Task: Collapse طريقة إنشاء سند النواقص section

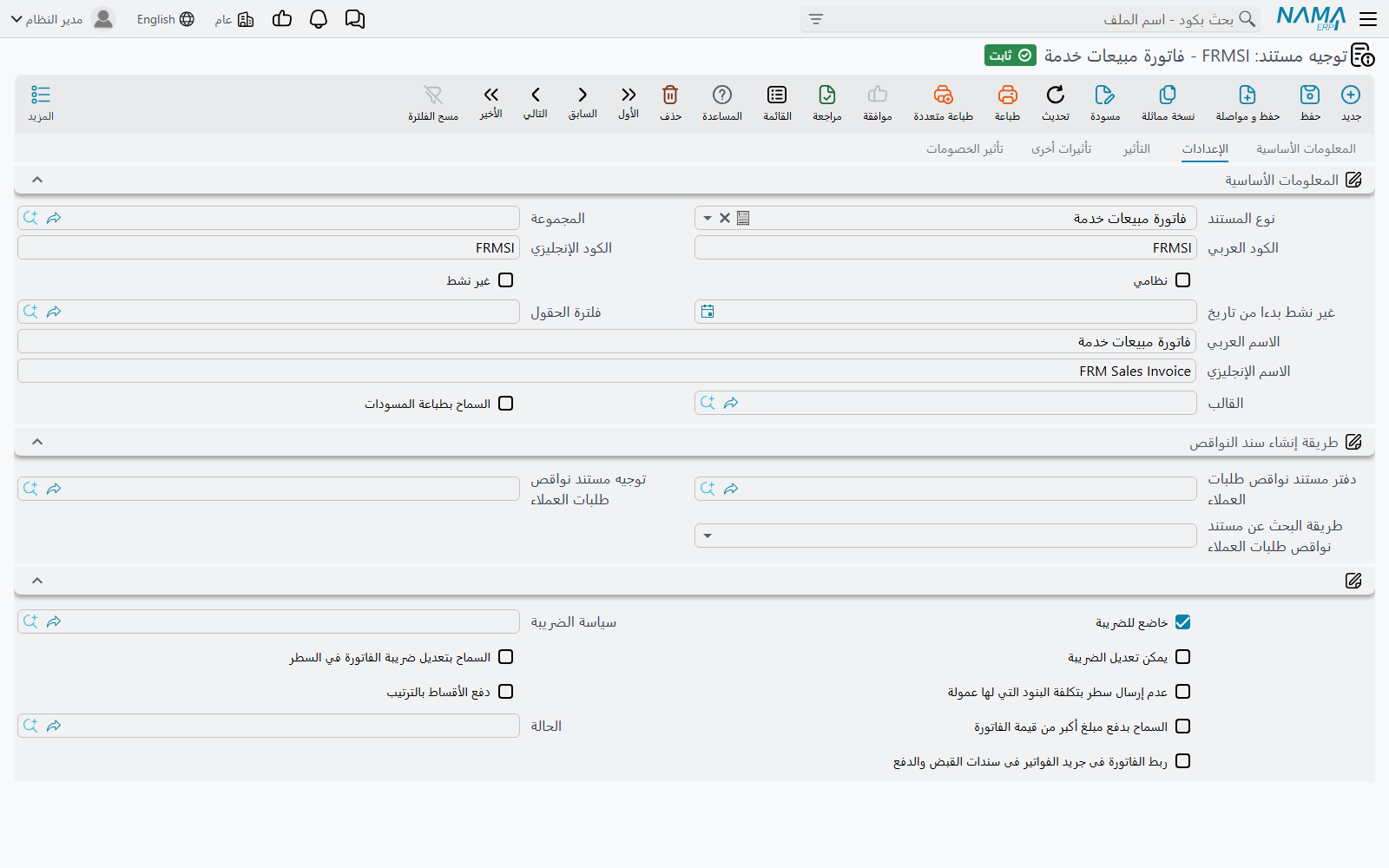Action: [37, 442]
